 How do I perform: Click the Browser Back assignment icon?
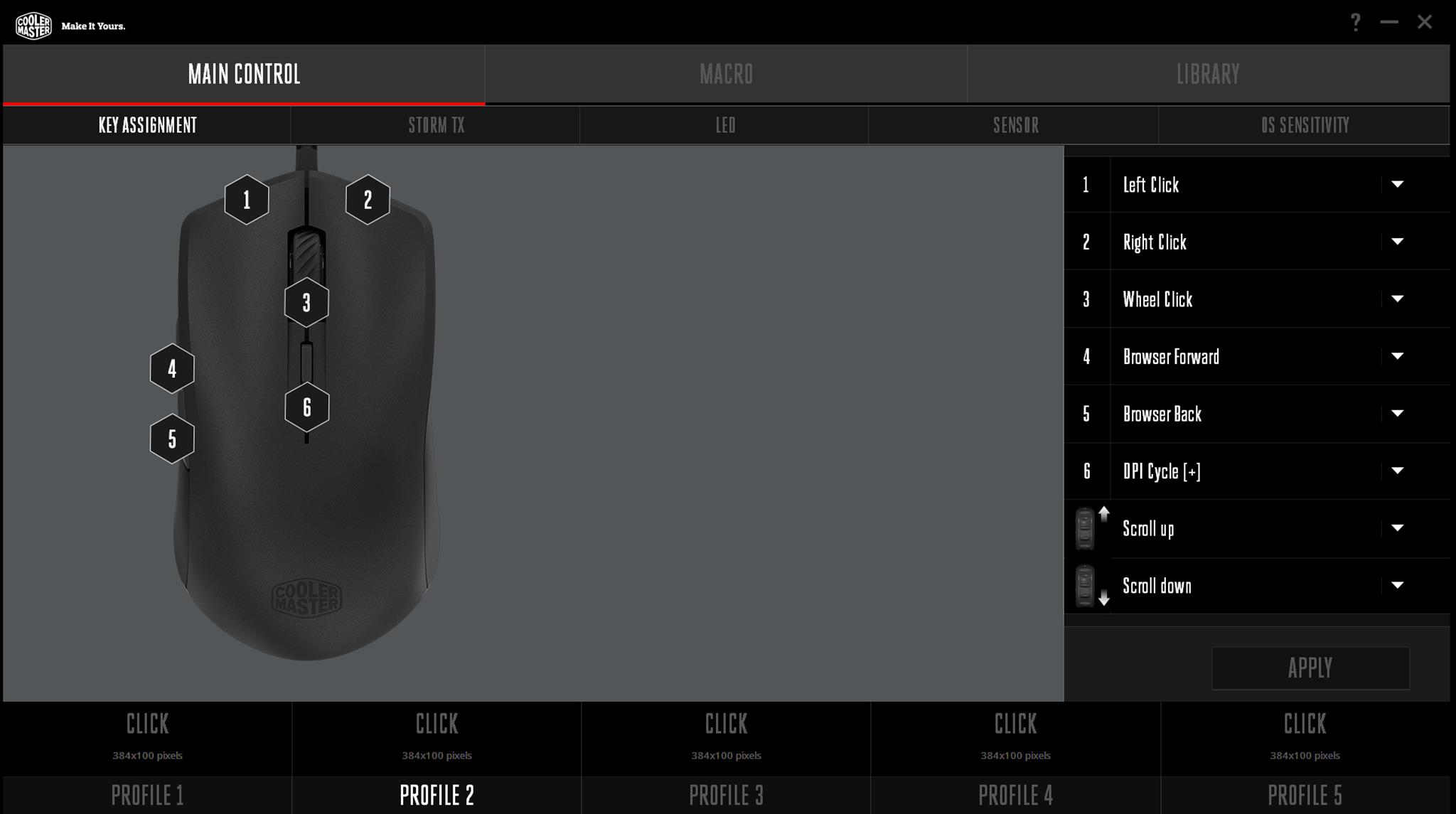(x=1087, y=414)
